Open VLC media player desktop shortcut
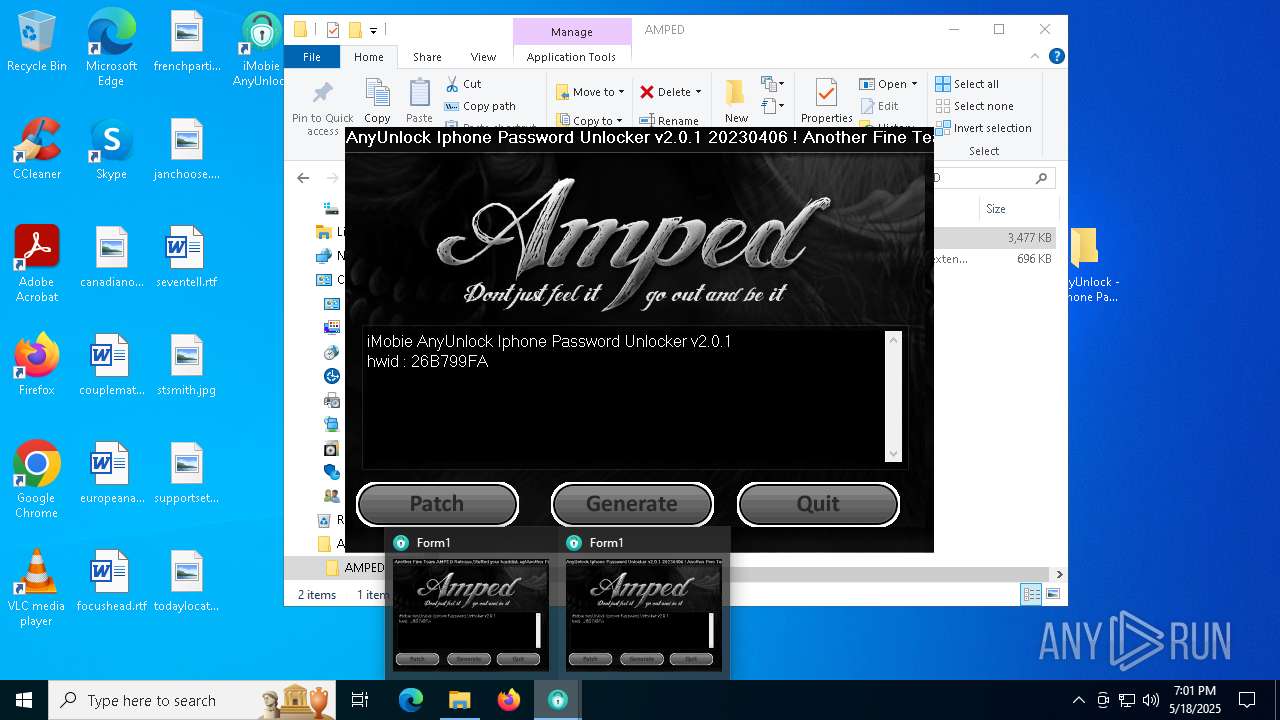Viewport: 1280px width, 720px height. click(x=37, y=588)
